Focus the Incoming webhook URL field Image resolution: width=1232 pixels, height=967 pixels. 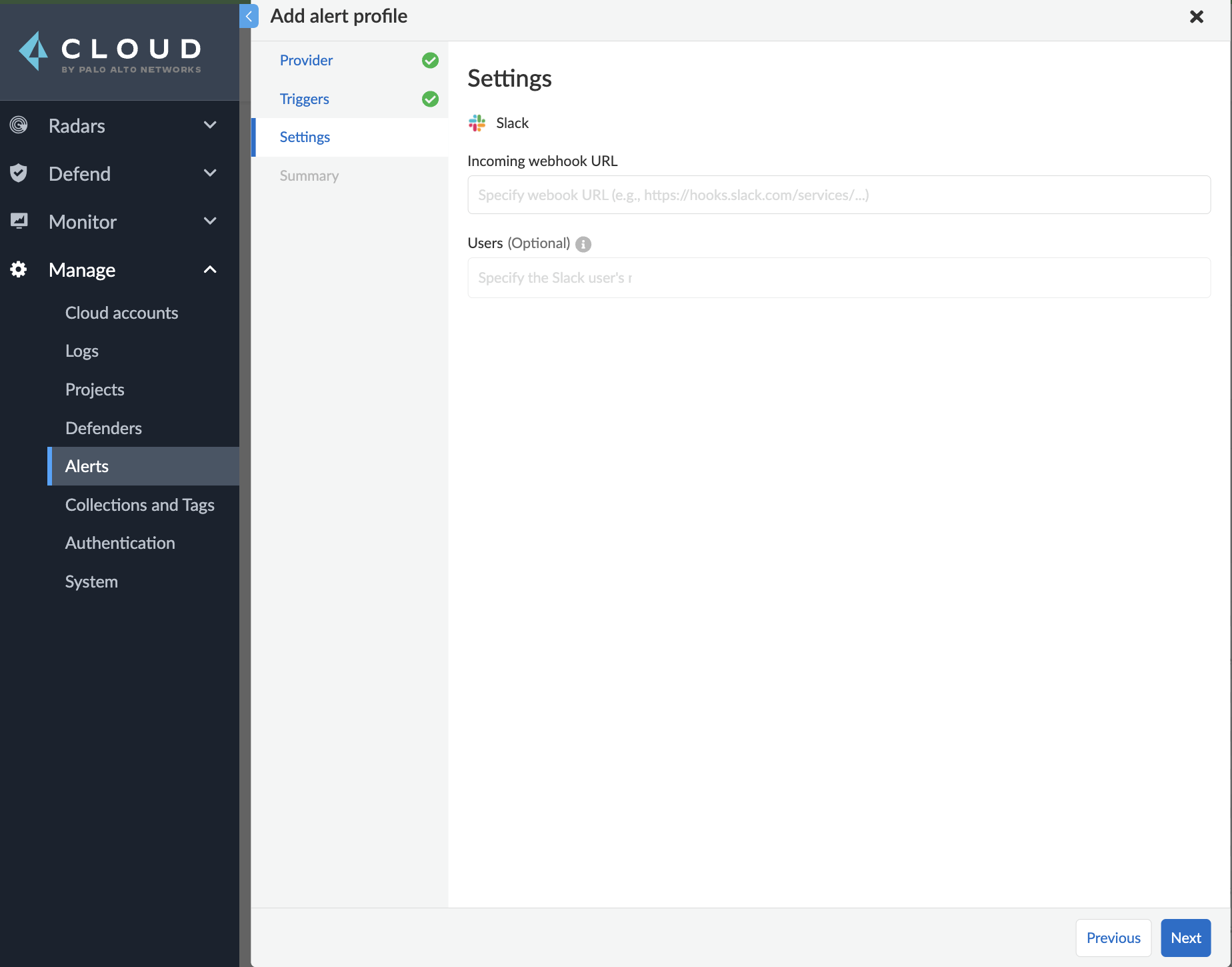pyautogui.click(x=839, y=195)
